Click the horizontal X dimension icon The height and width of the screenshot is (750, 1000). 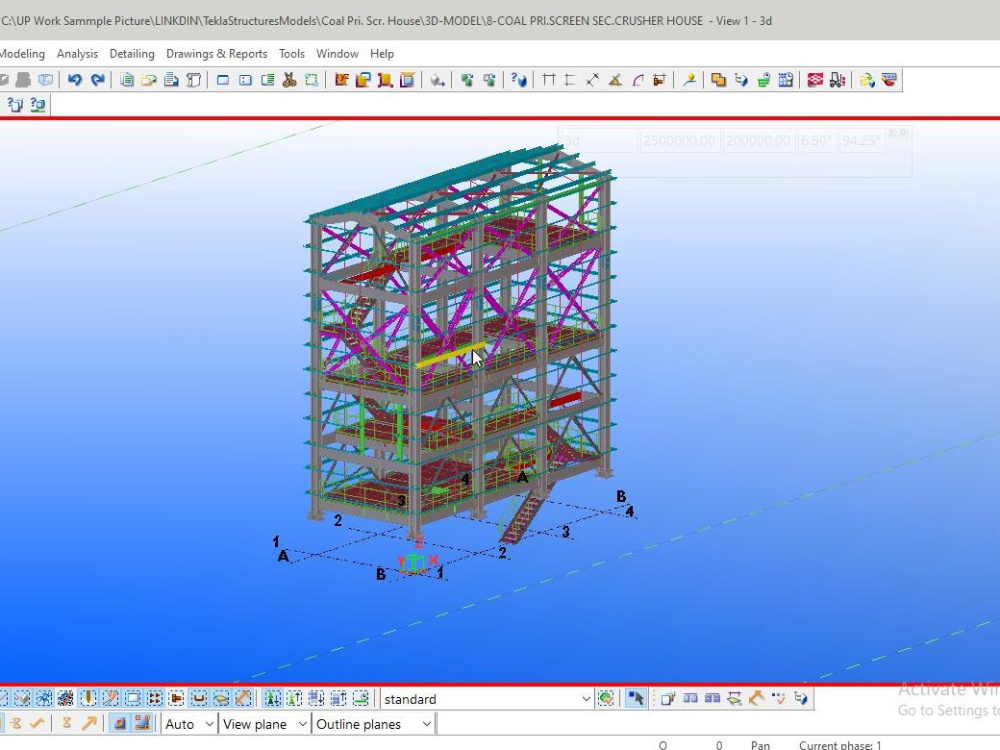(x=548, y=80)
